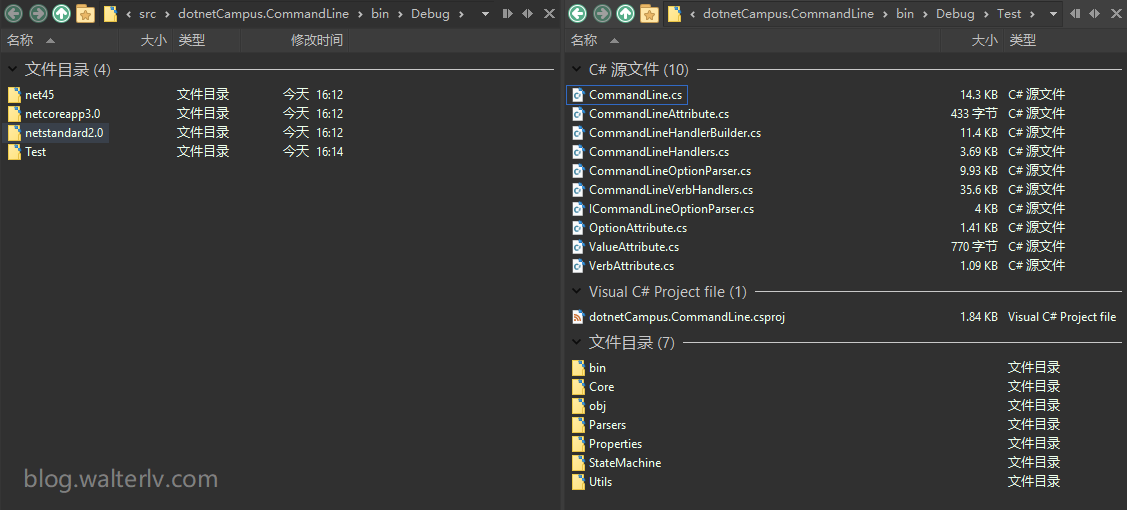Click the back arrow in the left pane
Viewport: 1127px width, 510px height.
[14, 14]
